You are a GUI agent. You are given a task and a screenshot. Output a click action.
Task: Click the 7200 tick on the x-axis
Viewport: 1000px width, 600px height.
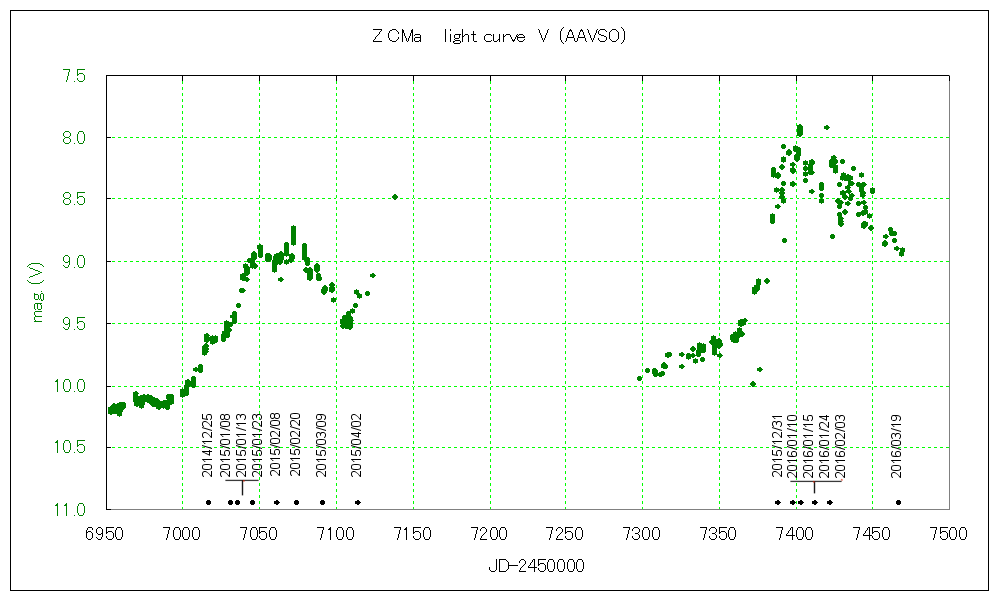pos(489,534)
